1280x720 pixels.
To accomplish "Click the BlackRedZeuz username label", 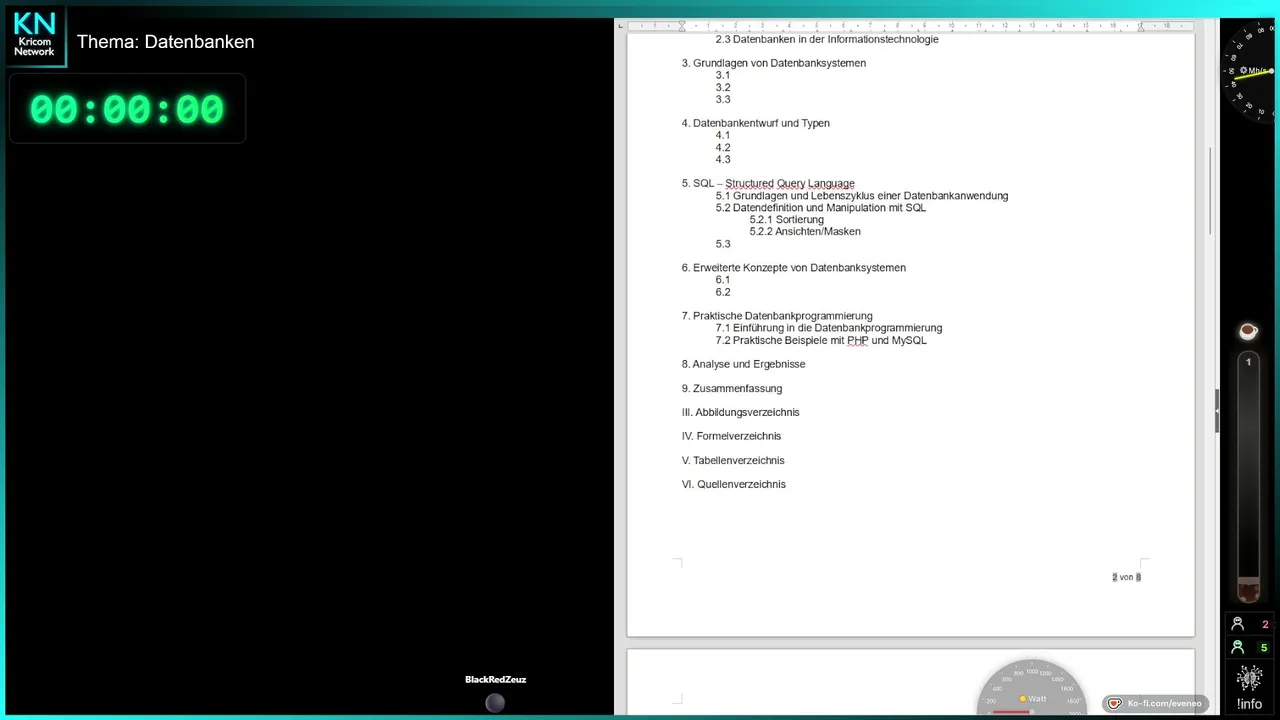I will [x=495, y=680].
